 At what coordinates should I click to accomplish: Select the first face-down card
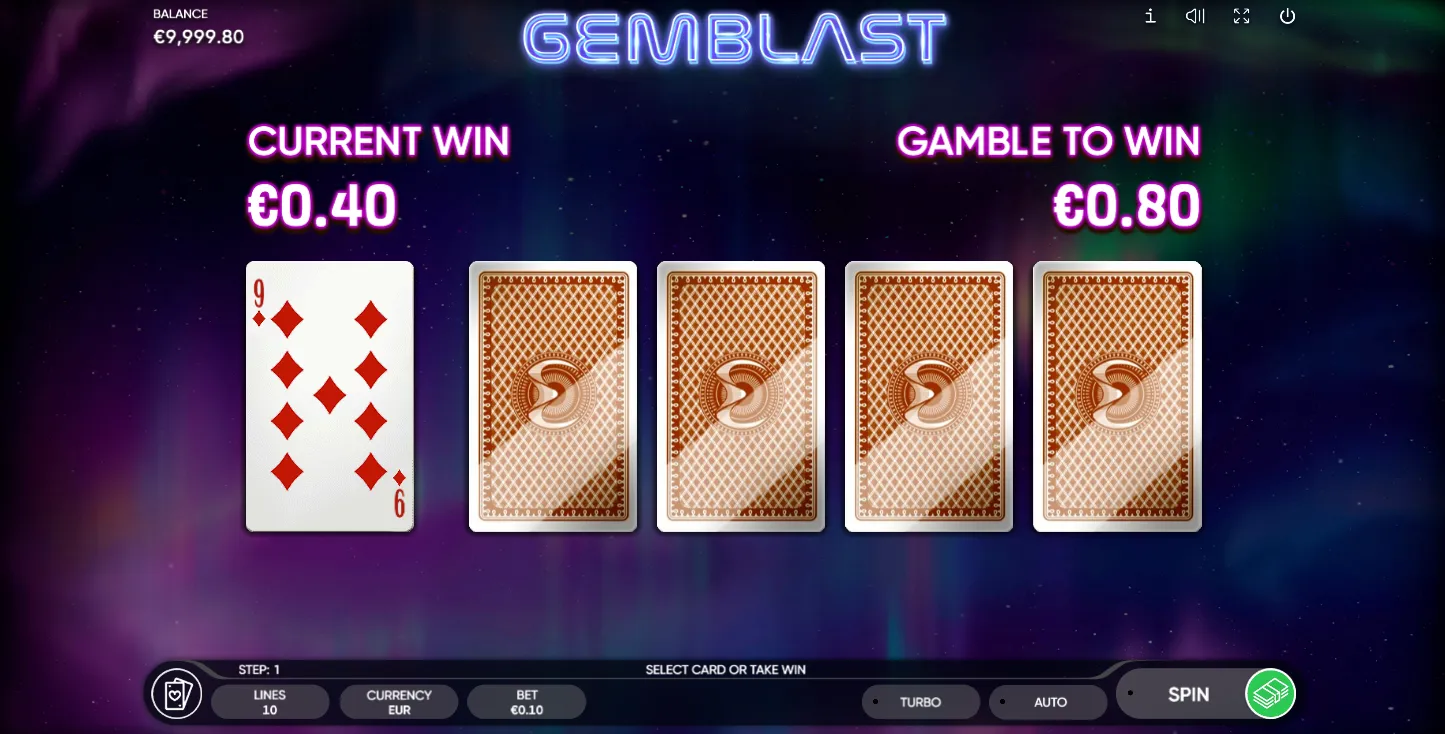pyautogui.click(x=553, y=396)
